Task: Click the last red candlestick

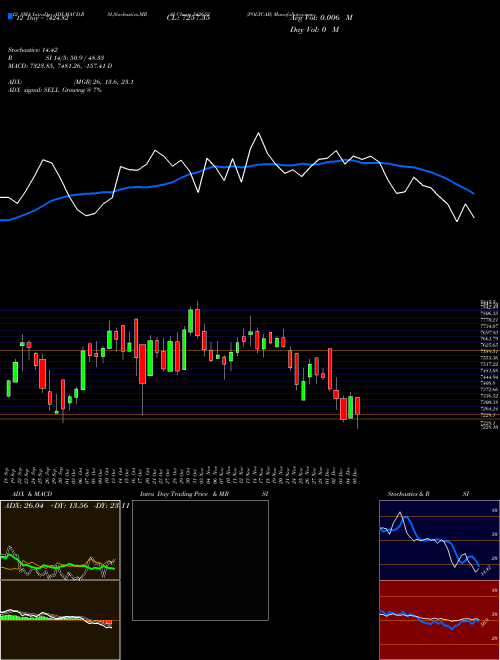Action: click(x=357, y=406)
